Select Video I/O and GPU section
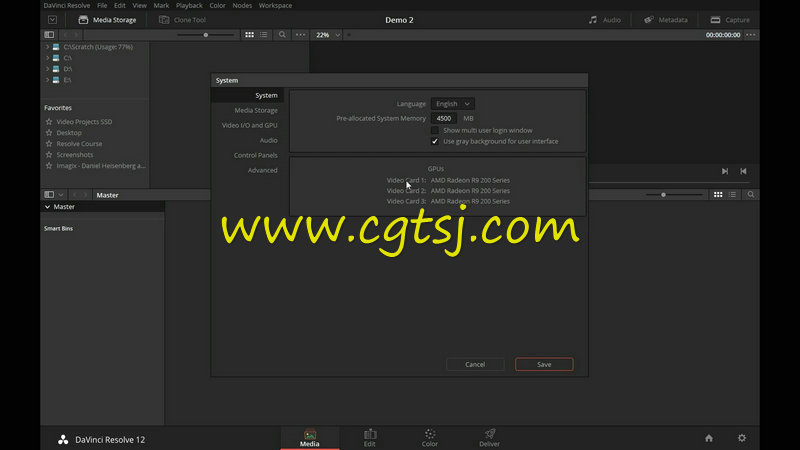Screen dimensions: 800x450 coord(249,125)
